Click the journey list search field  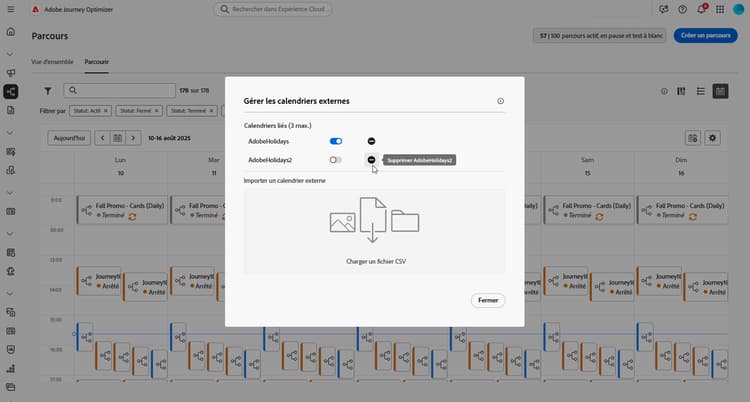click(120, 90)
